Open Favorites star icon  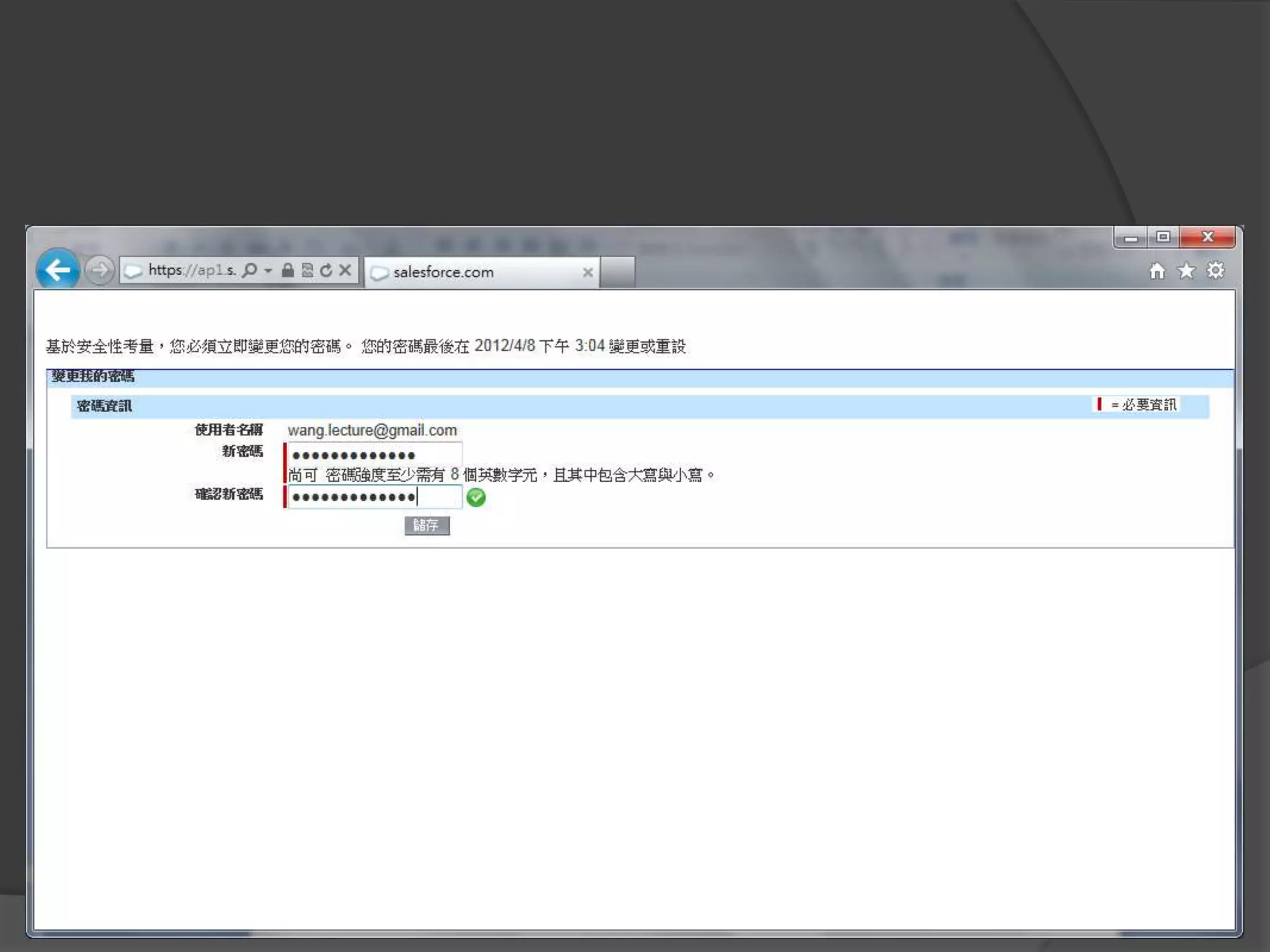tap(1186, 271)
